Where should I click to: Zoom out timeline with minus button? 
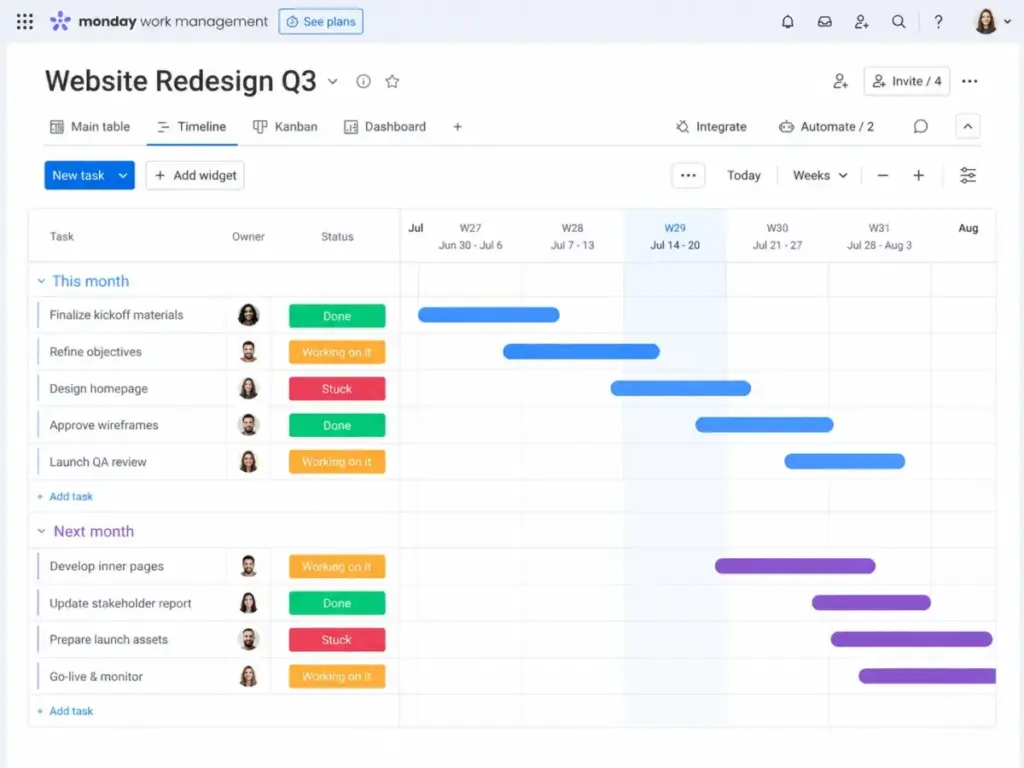[x=882, y=175]
